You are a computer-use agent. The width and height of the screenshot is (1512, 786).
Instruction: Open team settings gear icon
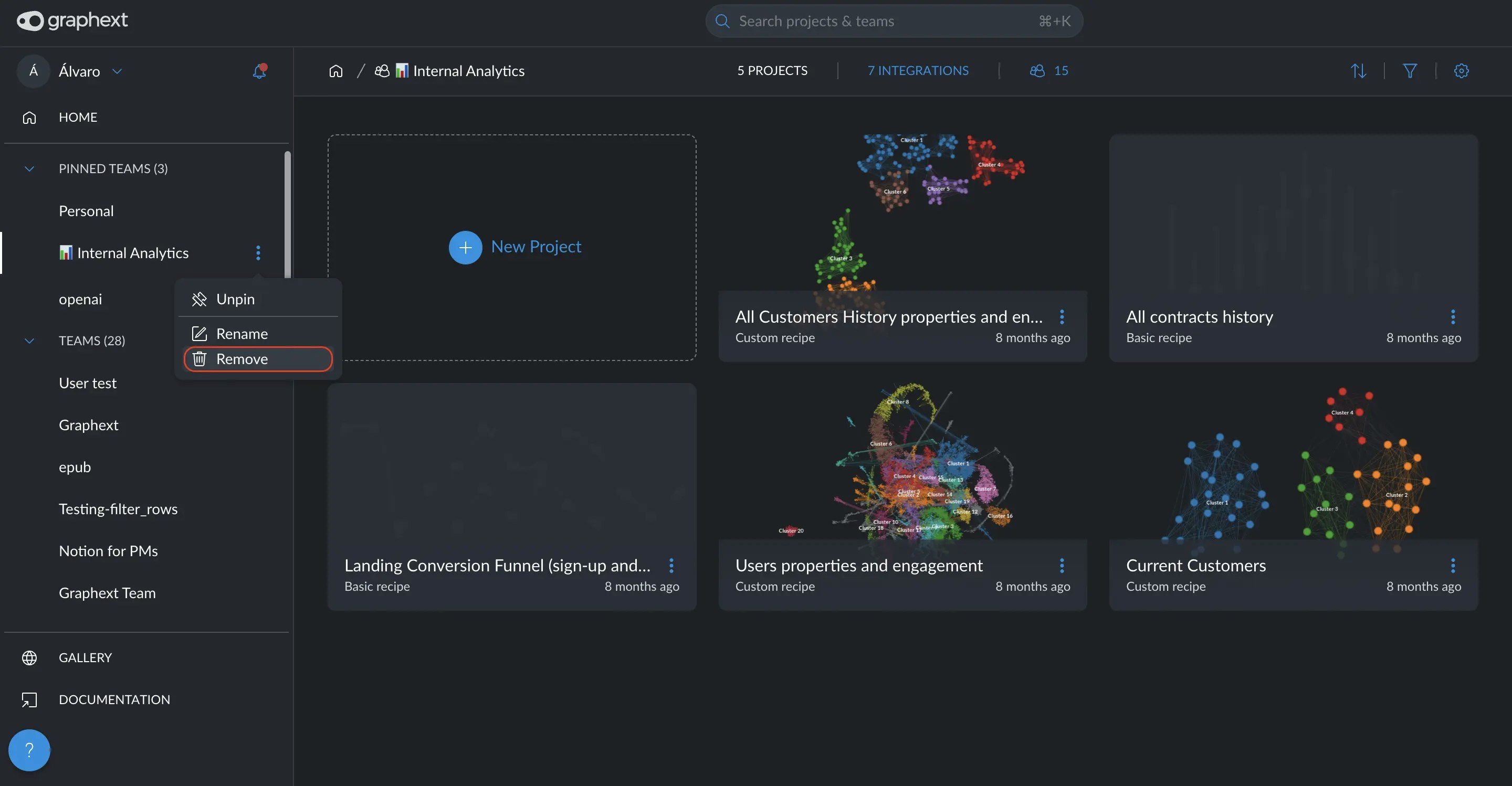1461,71
